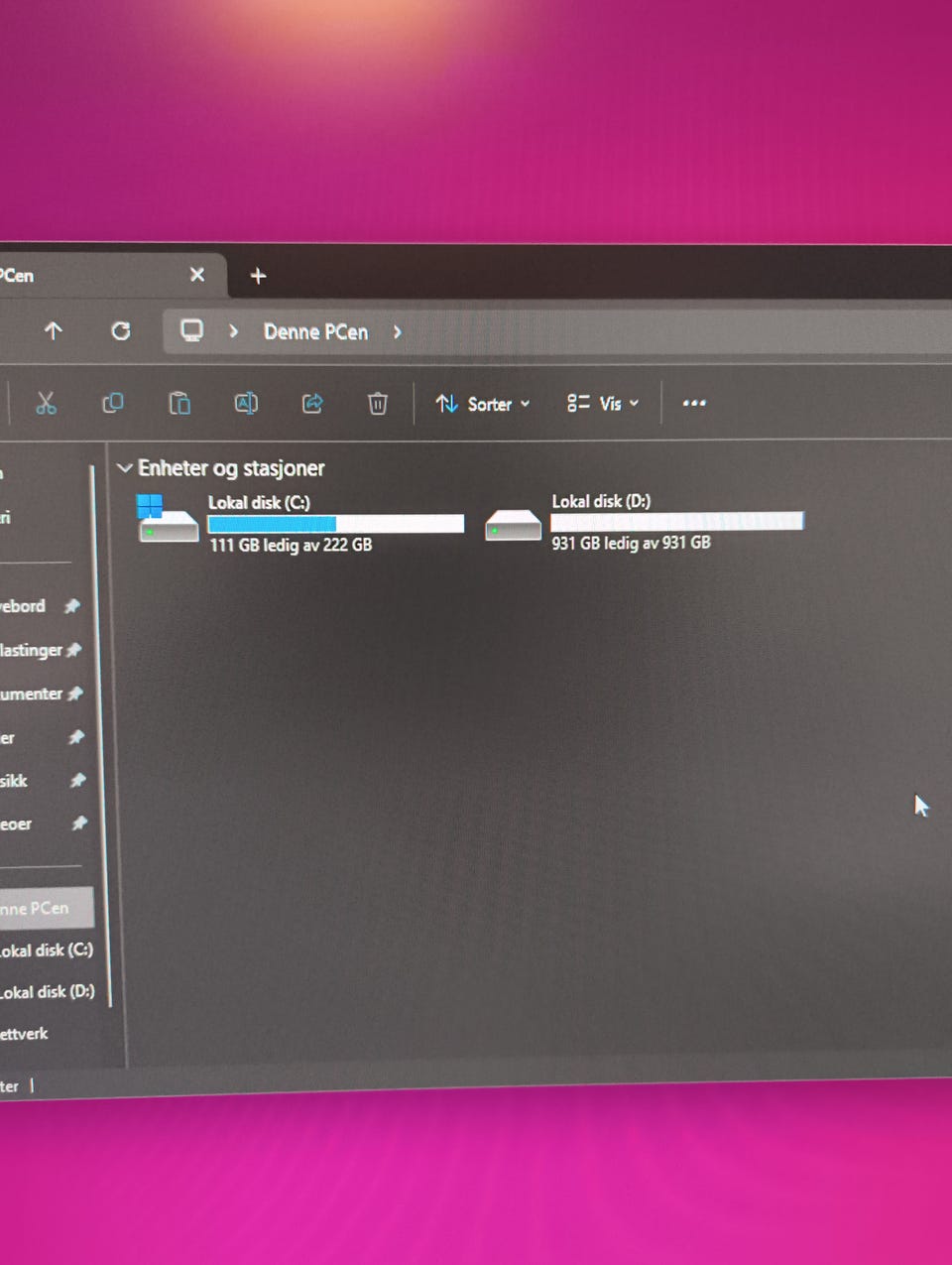This screenshot has width=952, height=1265.
Task: Click the Copy icon in toolbar
Action: click(113, 403)
